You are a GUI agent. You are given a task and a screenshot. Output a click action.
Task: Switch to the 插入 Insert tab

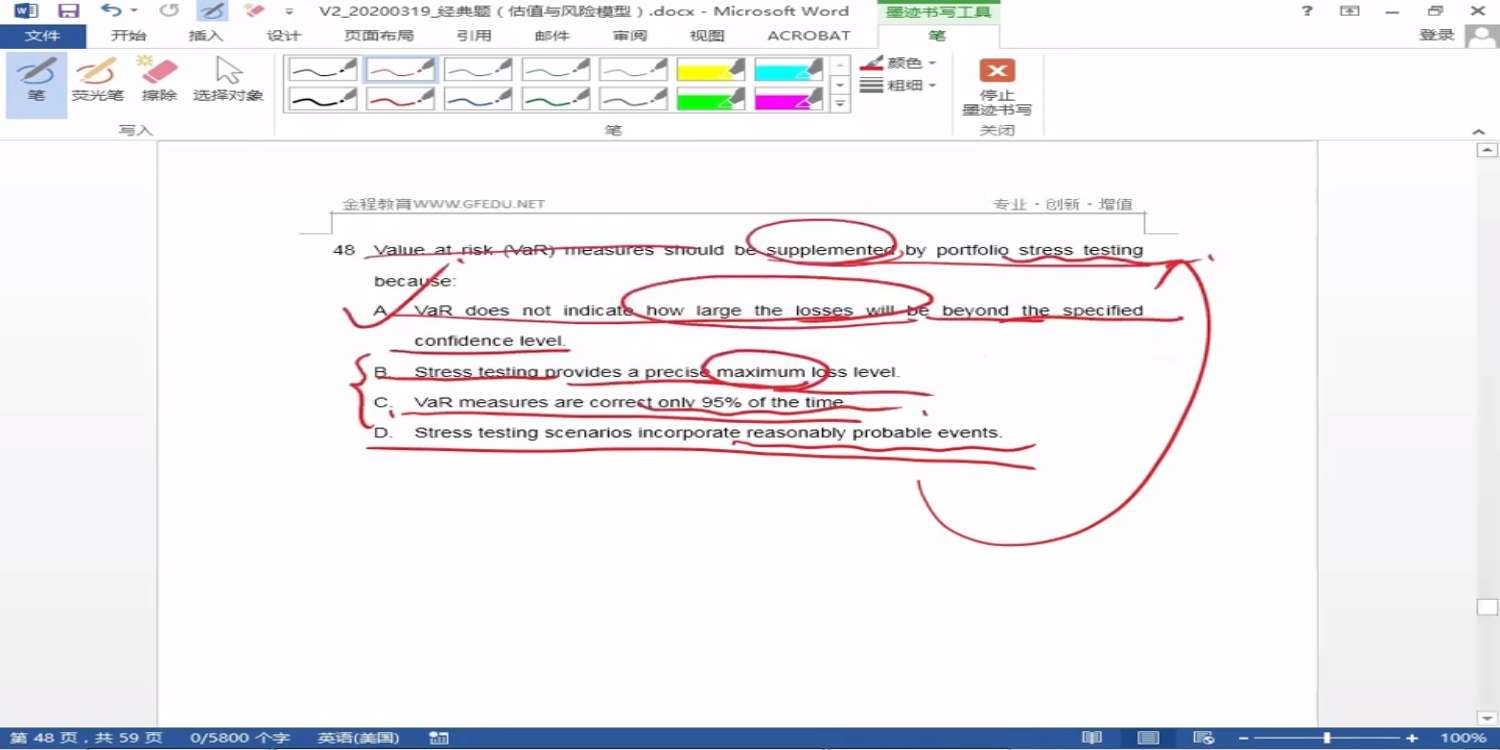point(206,36)
